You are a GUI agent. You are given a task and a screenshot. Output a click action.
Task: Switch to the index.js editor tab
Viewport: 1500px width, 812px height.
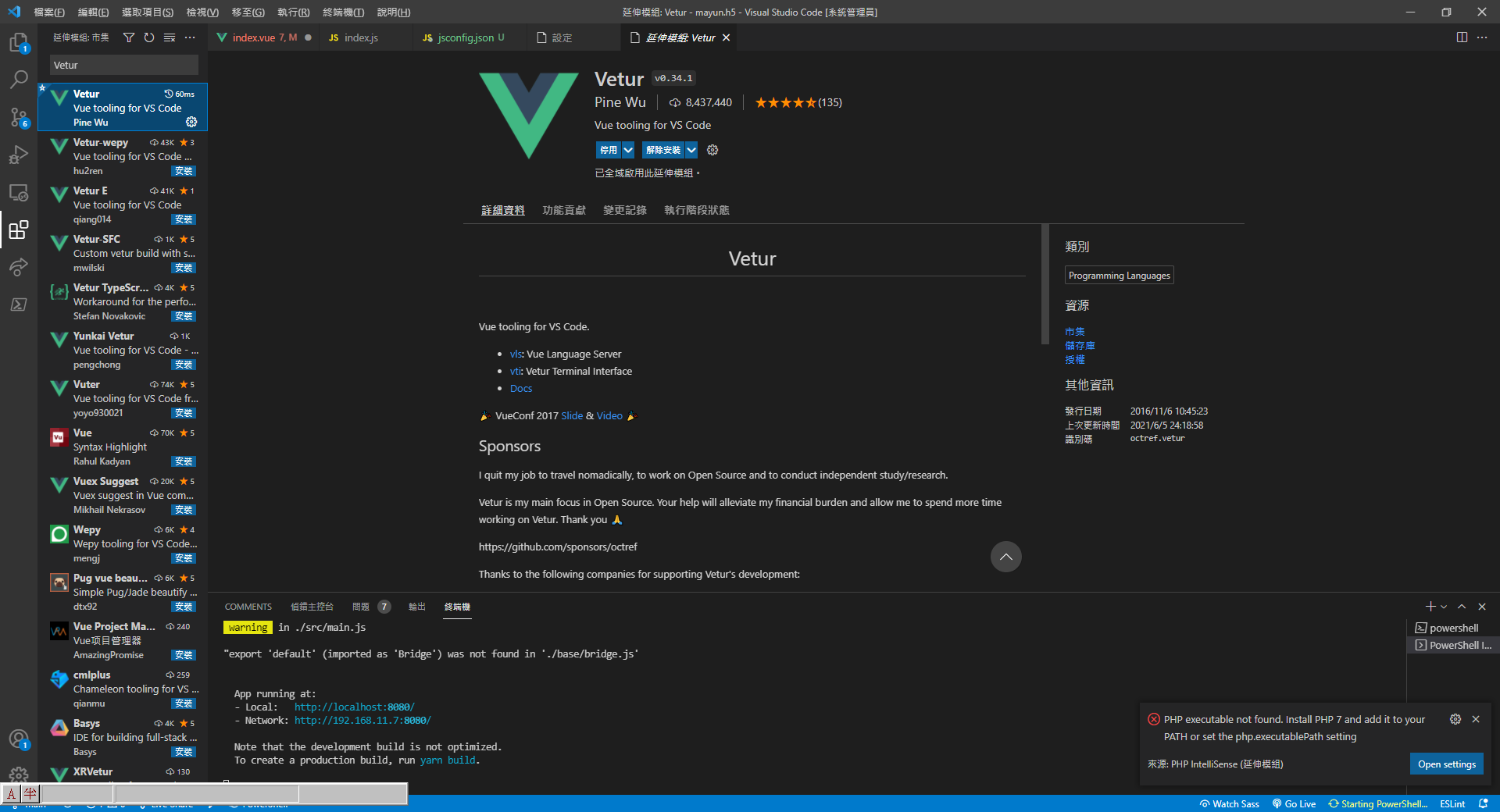360,37
